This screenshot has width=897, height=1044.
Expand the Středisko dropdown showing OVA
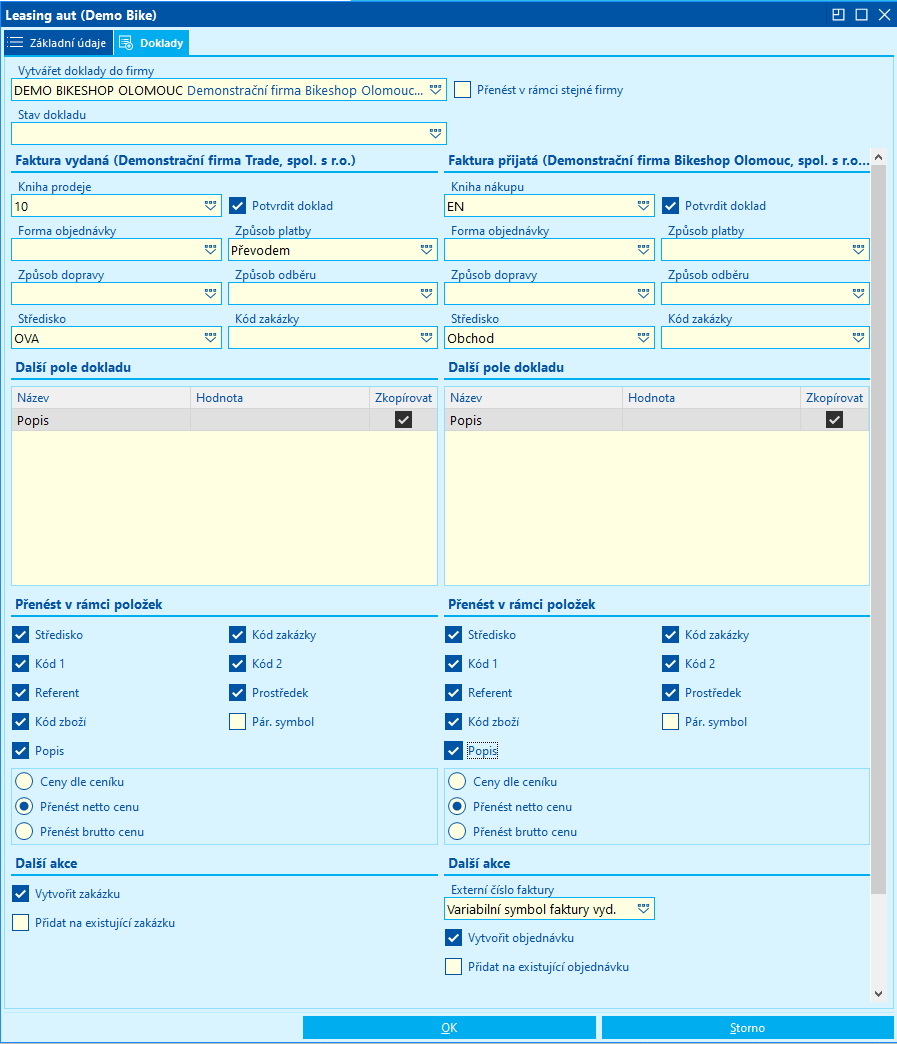[210, 338]
